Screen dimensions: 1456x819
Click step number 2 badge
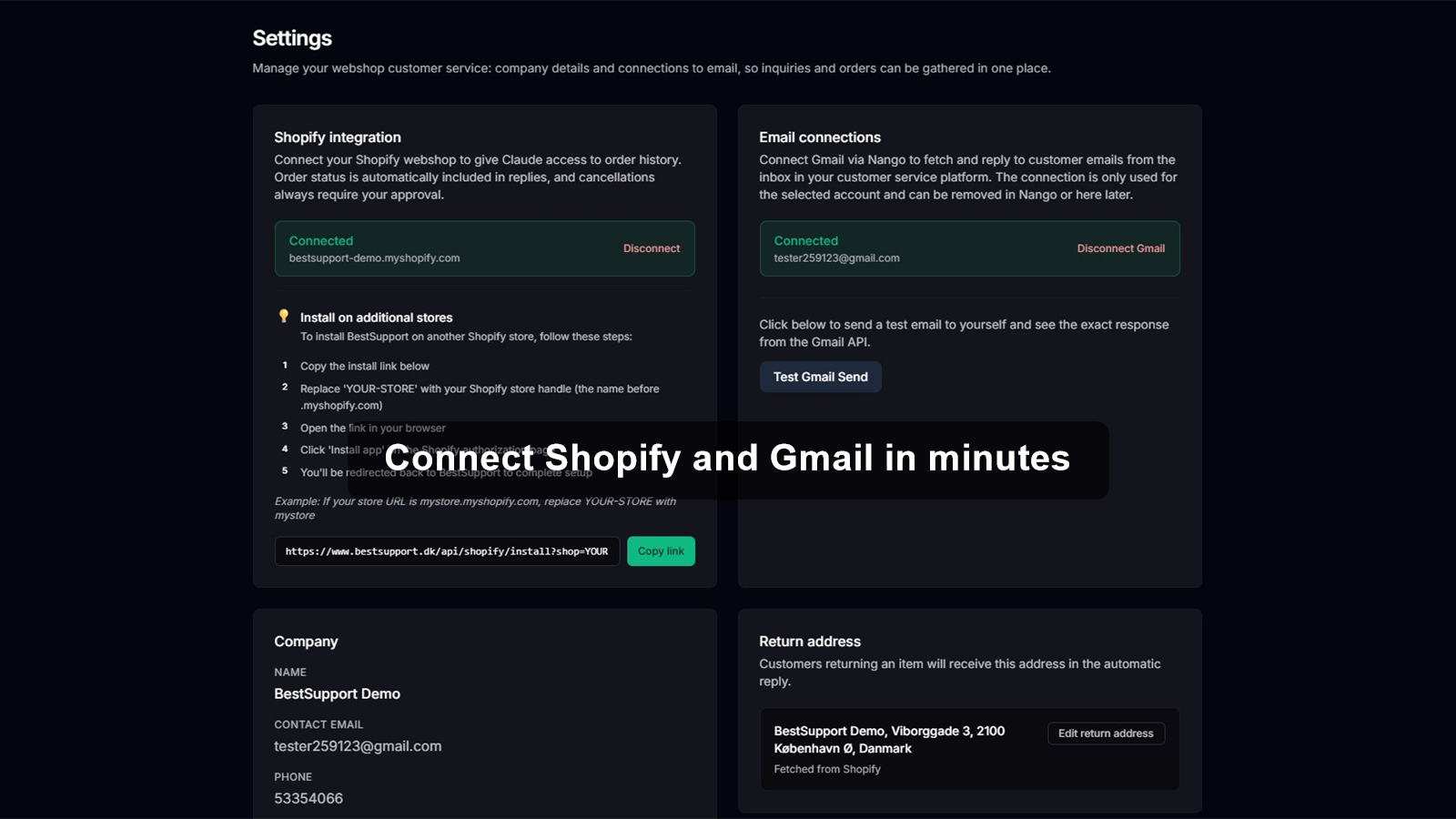[285, 387]
